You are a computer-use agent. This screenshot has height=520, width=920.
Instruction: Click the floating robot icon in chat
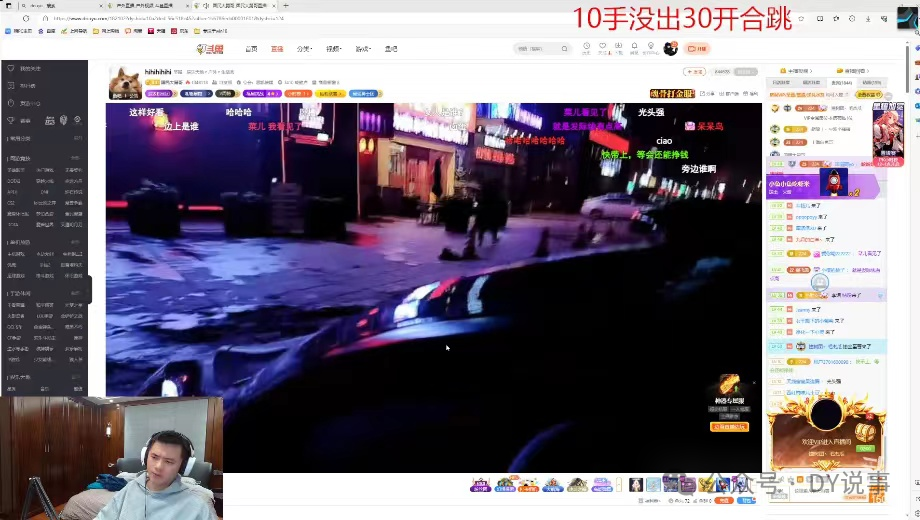(820, 283)
